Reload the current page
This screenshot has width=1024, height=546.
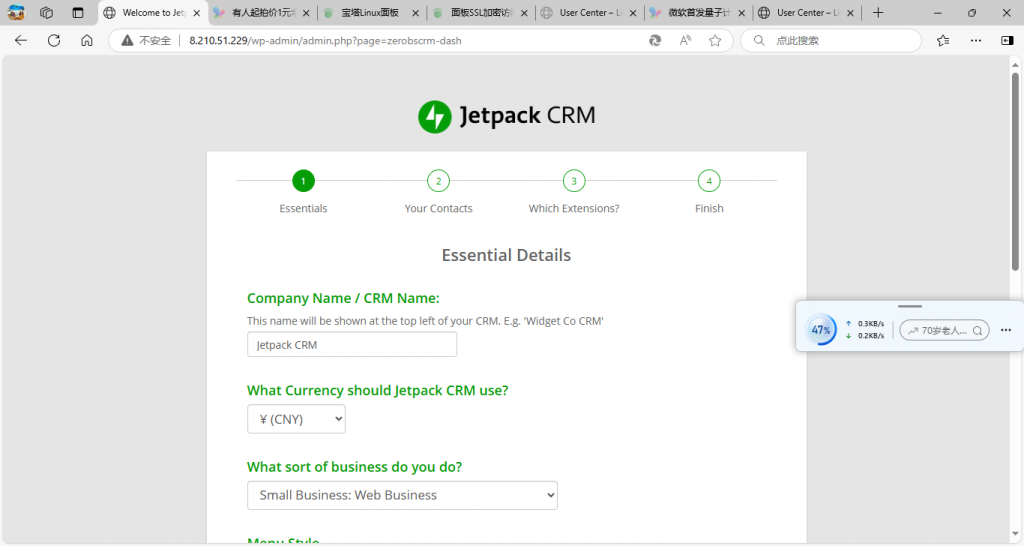[54, 40]
